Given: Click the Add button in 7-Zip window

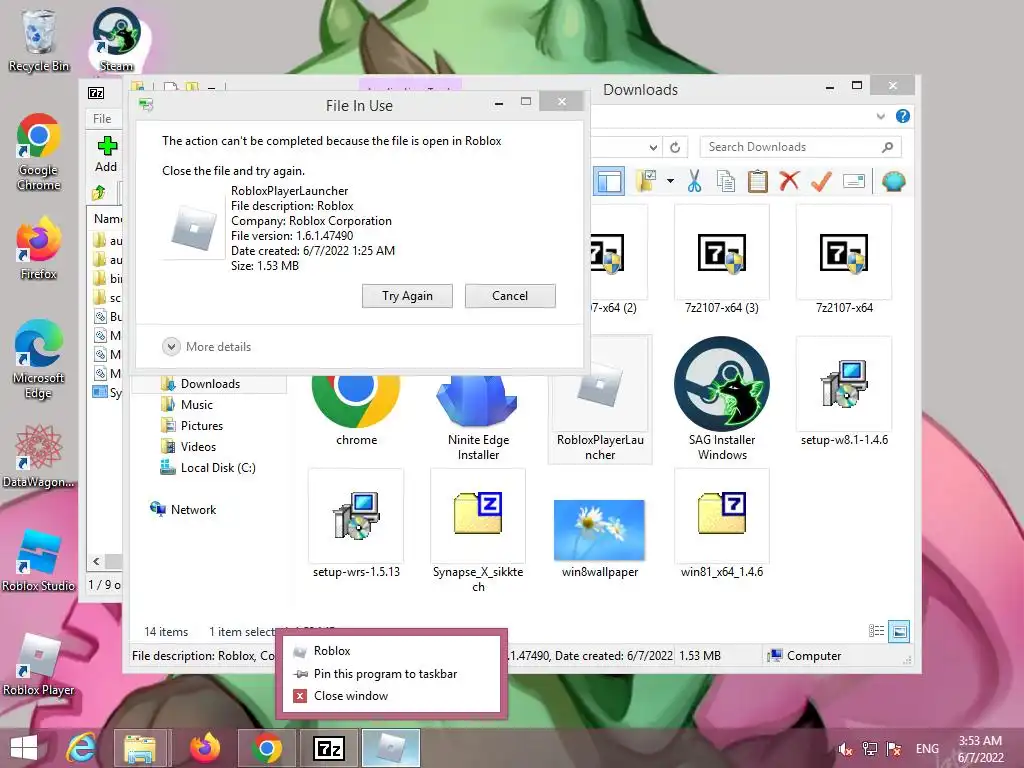Looking at the screenshot, I should (106, 155).
